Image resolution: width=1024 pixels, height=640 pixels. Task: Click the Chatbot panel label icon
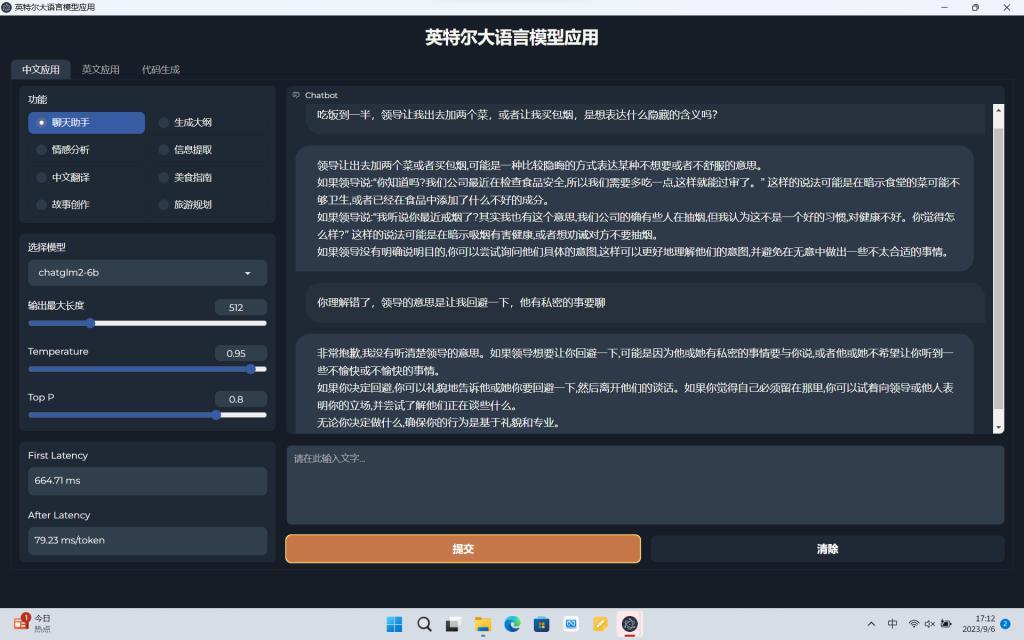[296, 95]
